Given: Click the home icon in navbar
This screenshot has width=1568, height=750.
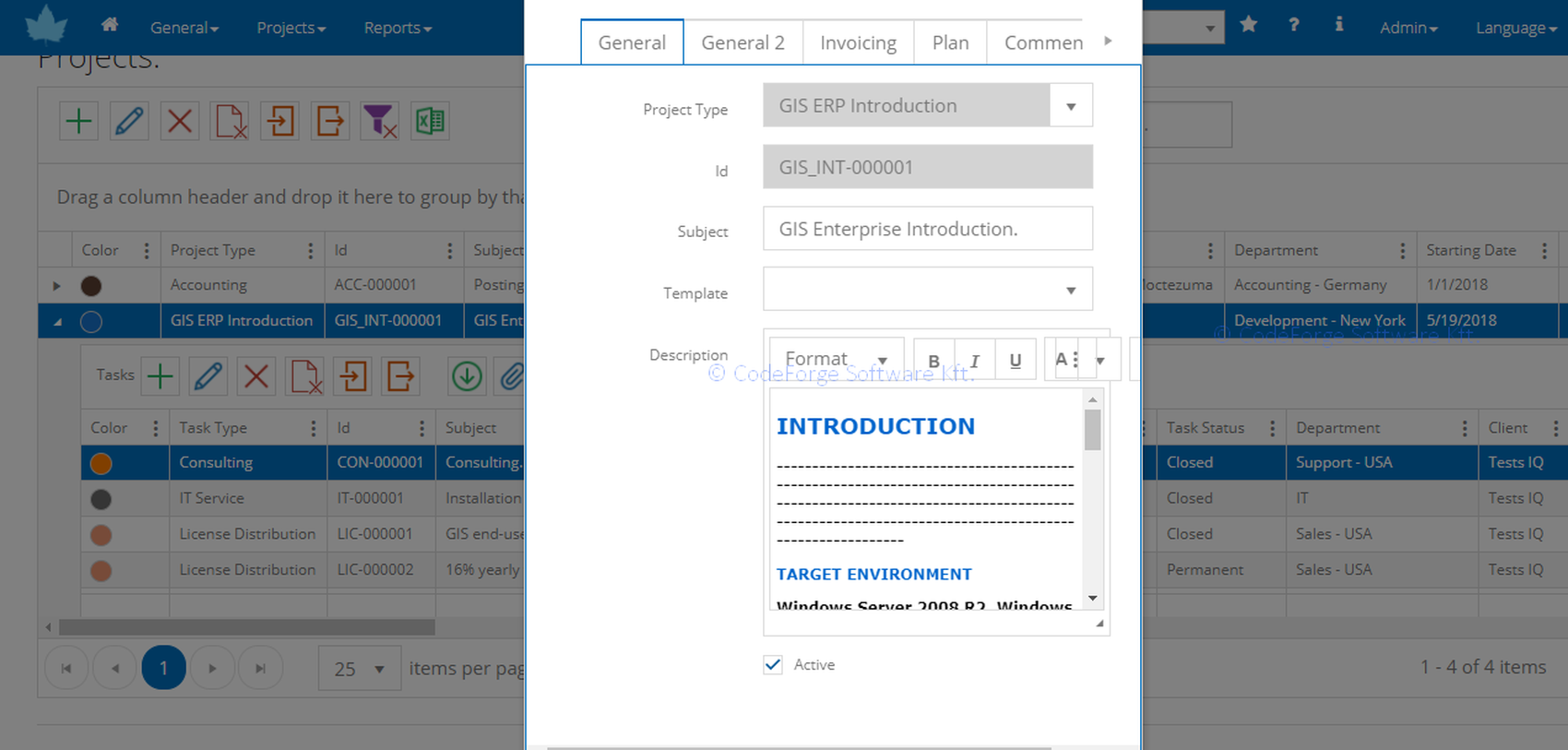Looking at the screenshot, I should click(x=110, y=25).
